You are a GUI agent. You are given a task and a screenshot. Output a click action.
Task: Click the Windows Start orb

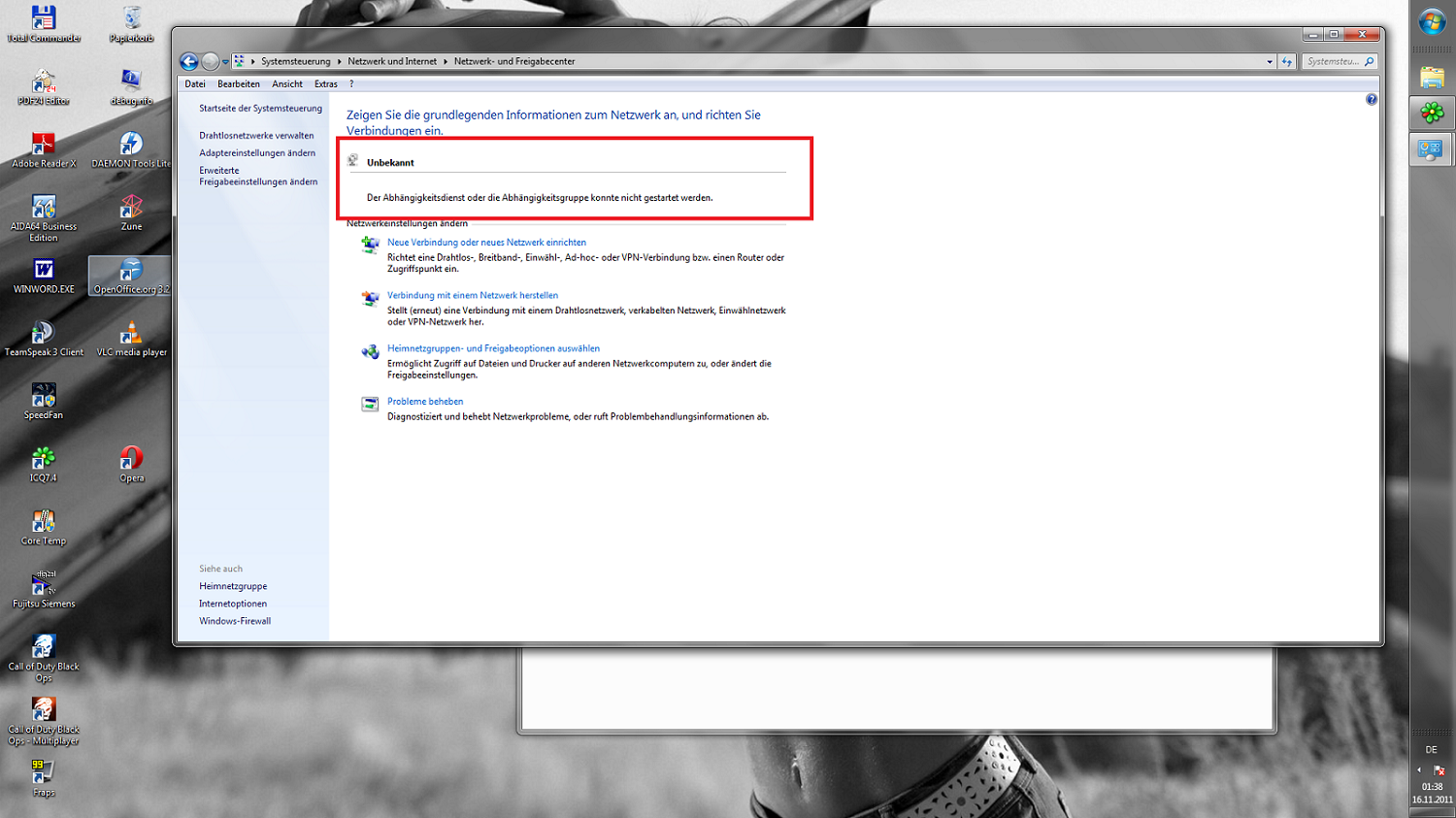click(x=1432, y=22)
